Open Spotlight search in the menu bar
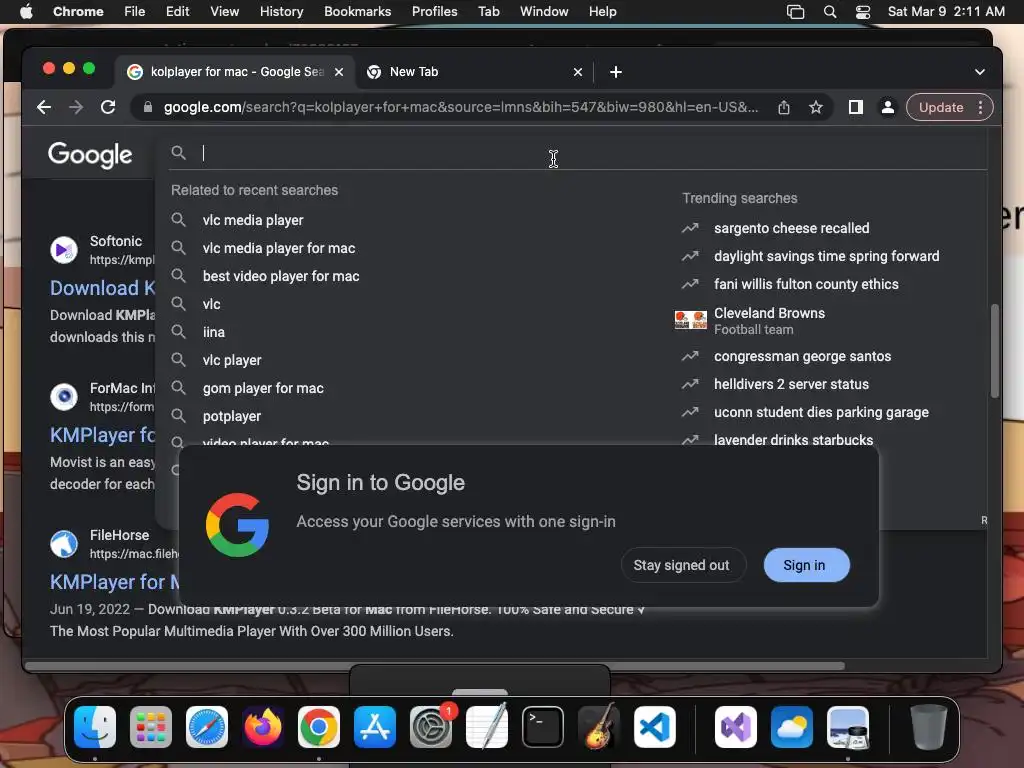Viewport: 1024px width, 768px height. [x=829, y=12]
